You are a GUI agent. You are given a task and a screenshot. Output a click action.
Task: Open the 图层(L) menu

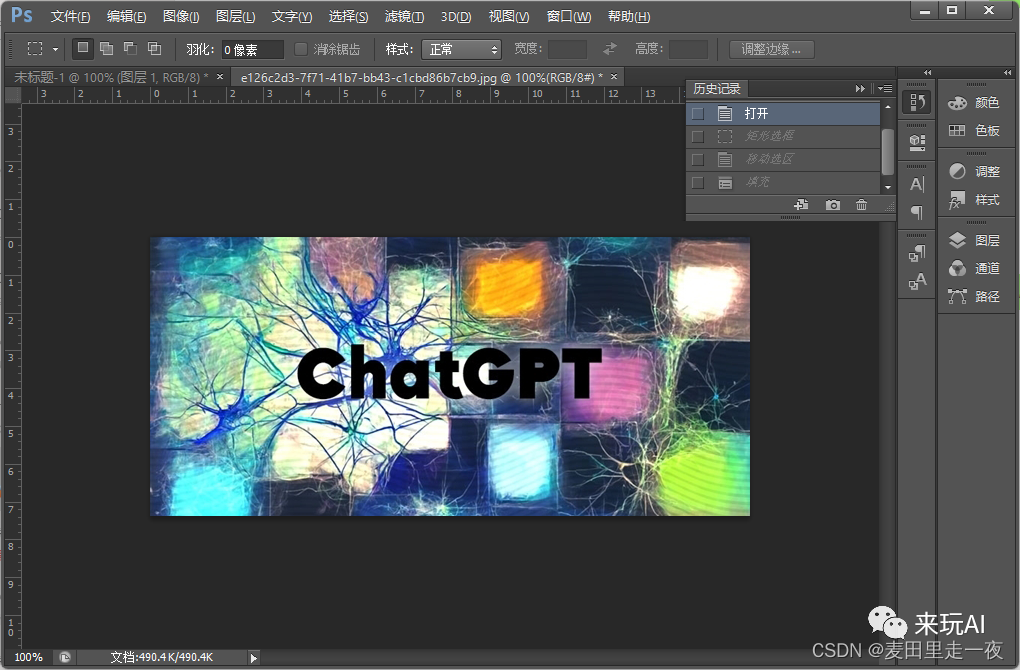pyautogui.click(x=235, y=16)
